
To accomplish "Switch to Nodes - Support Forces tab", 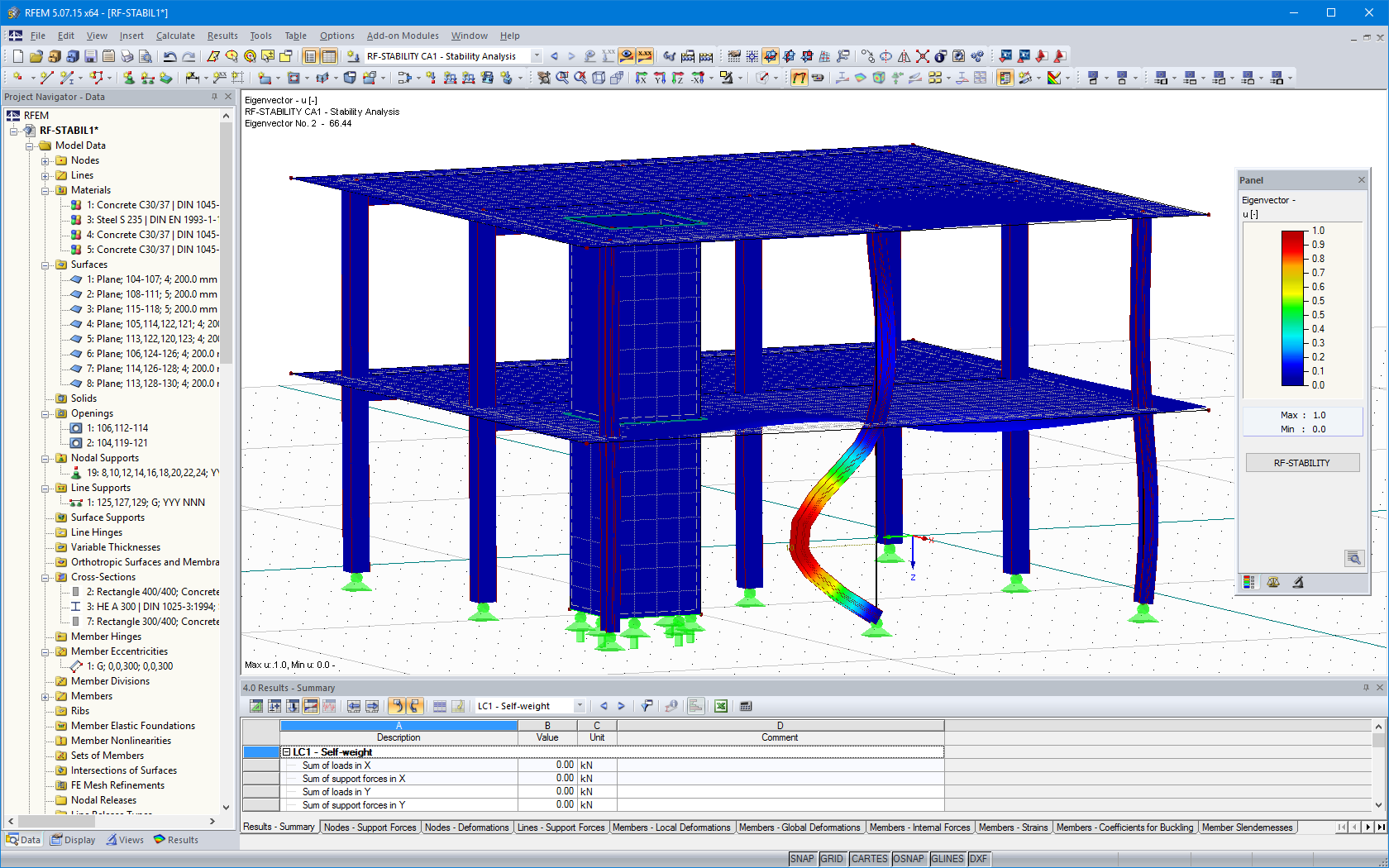I will [370, 827].
